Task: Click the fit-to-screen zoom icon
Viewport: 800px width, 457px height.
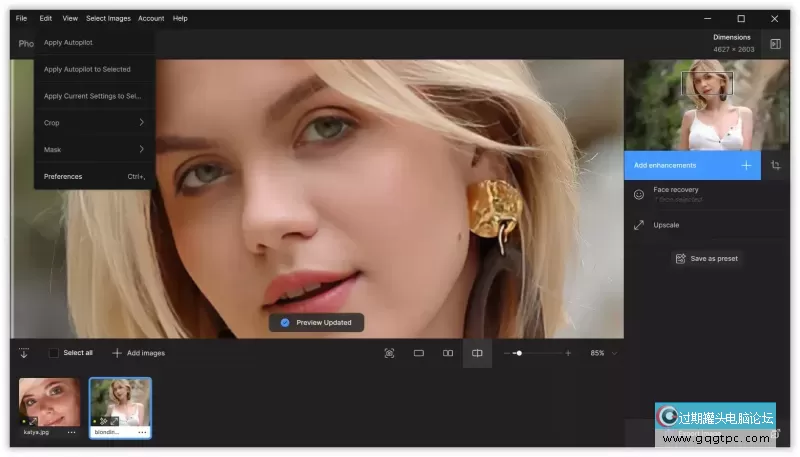Action: (390, 353)
